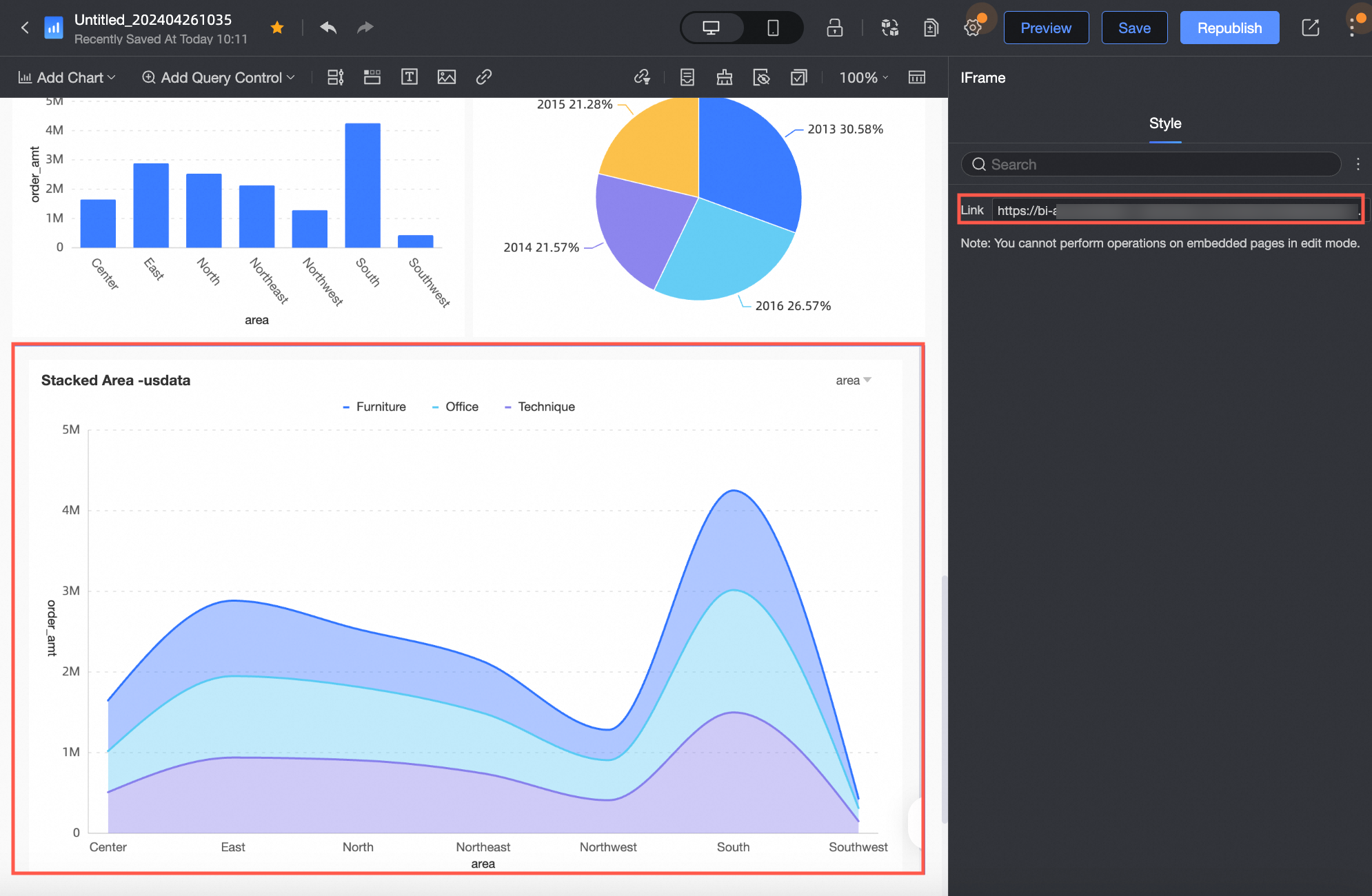Screen dimensions: 1372x896
Task: Toggle the Technique legend series
Action: [x=540, y=407]
